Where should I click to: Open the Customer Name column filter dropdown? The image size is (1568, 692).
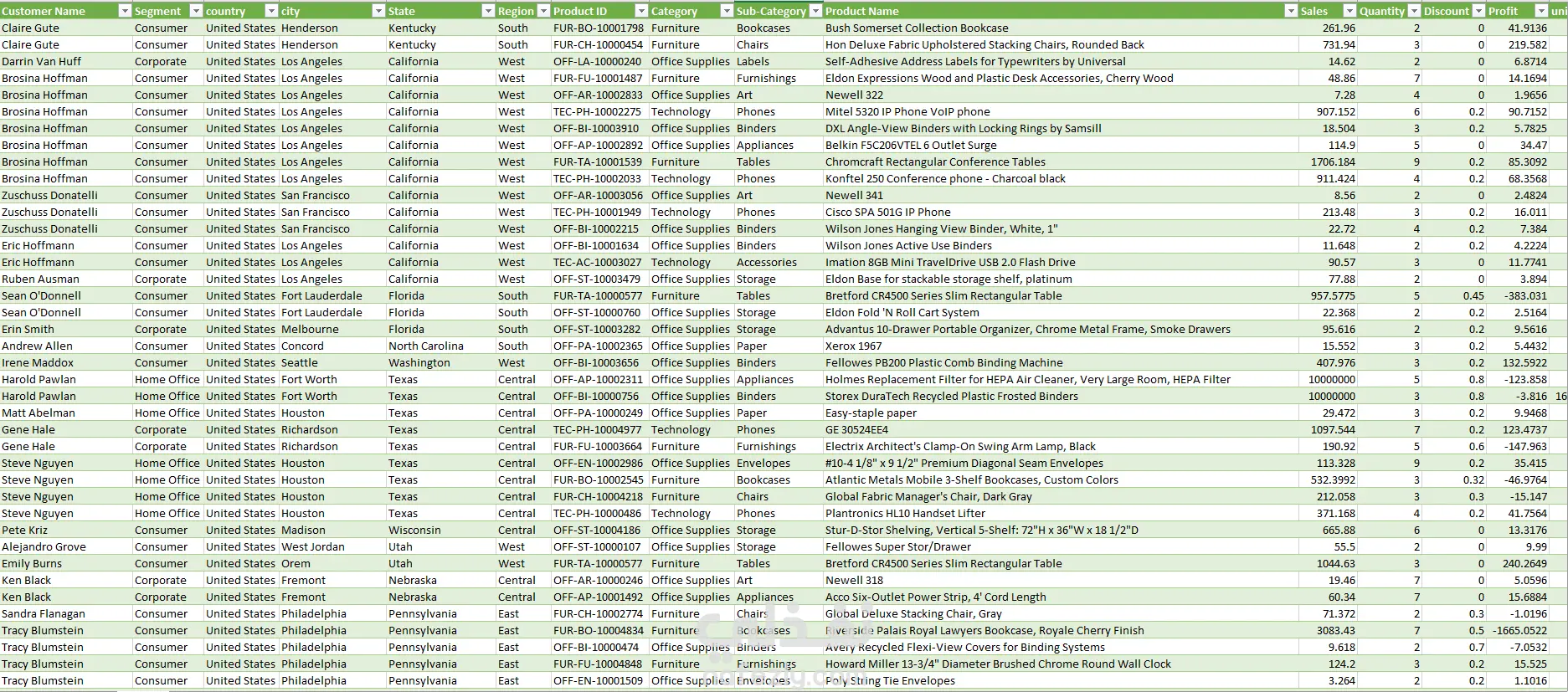pos(125,11)
